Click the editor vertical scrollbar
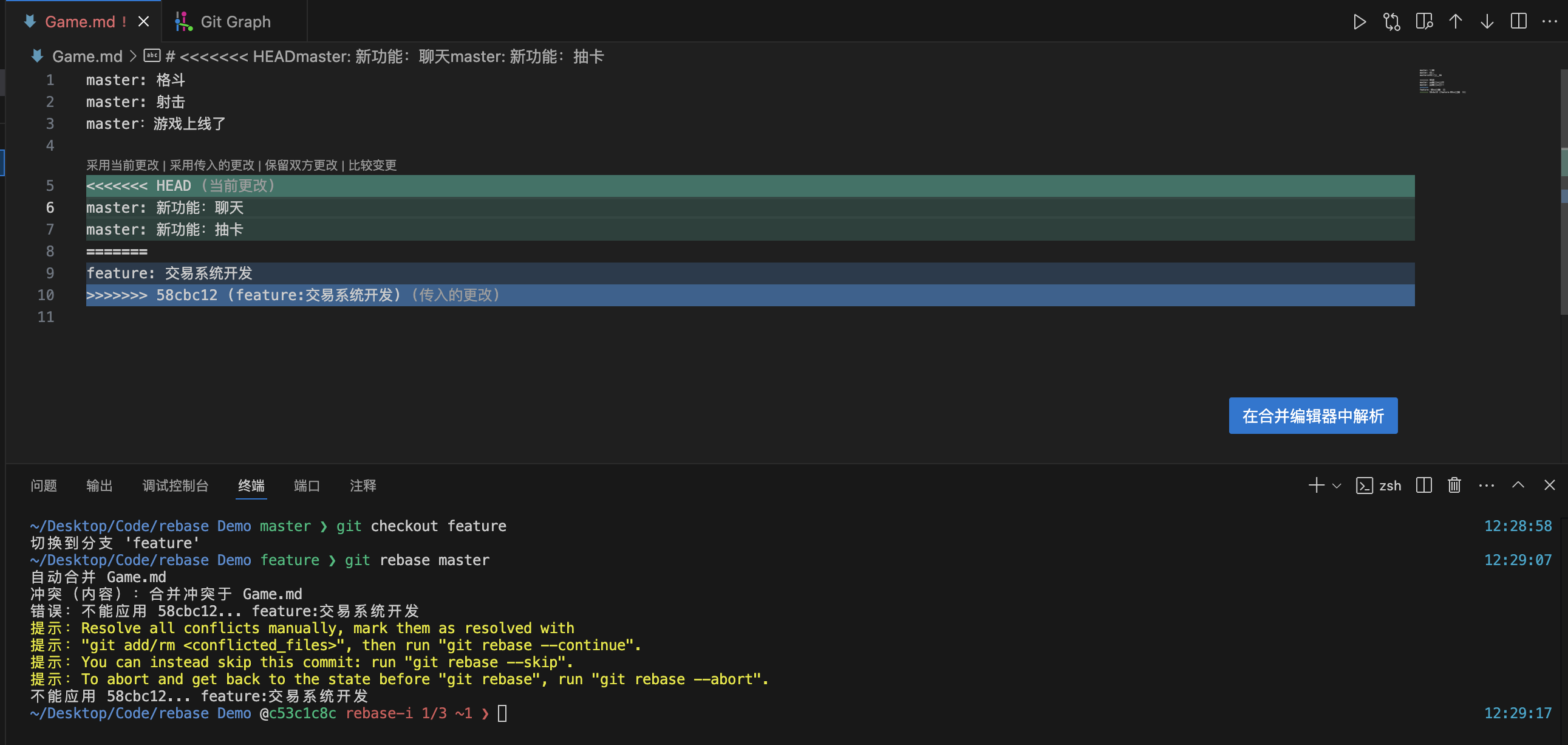 (x=1564, y=192)
